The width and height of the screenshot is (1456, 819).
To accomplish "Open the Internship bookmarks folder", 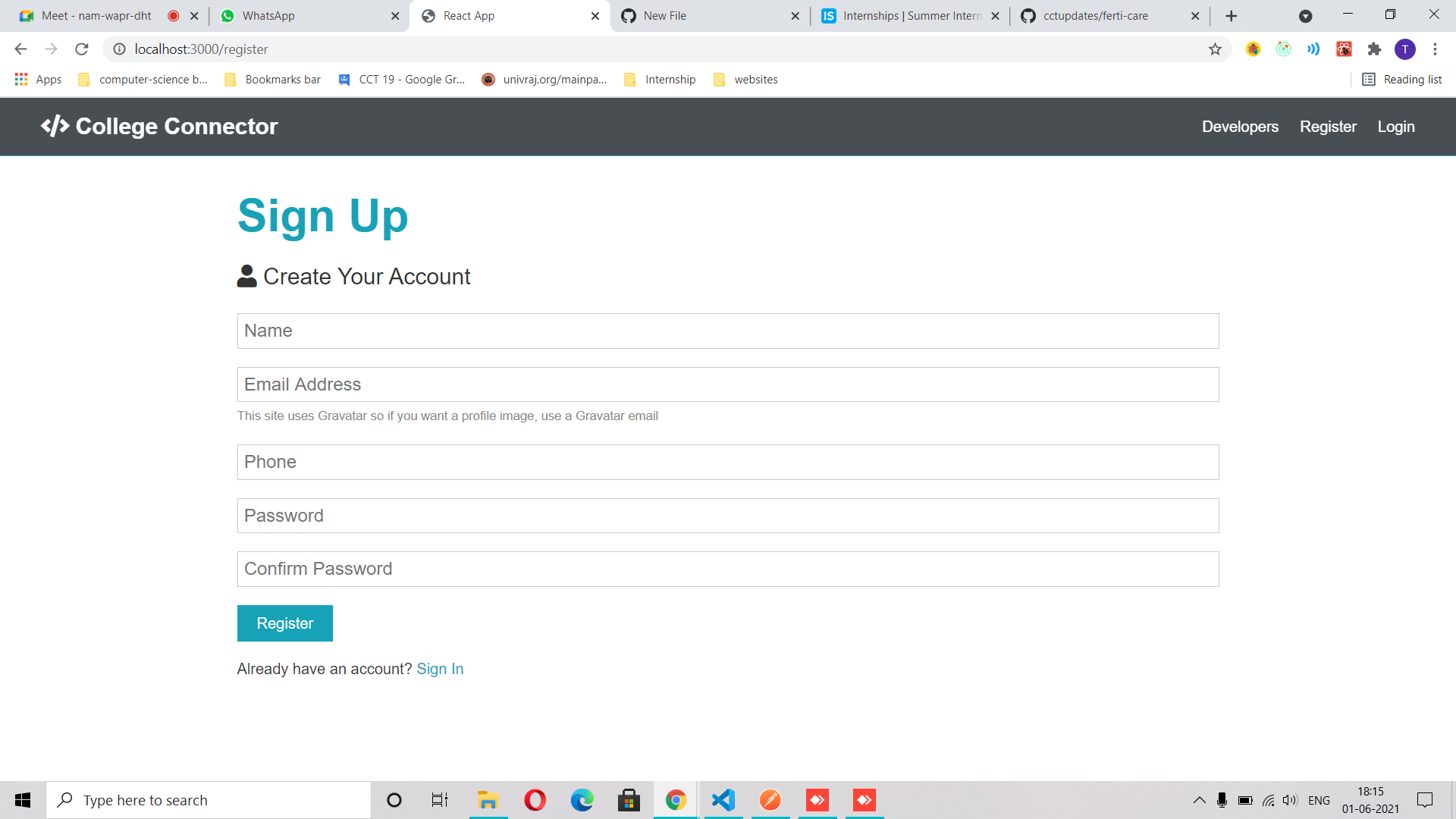I will (660, 80).
